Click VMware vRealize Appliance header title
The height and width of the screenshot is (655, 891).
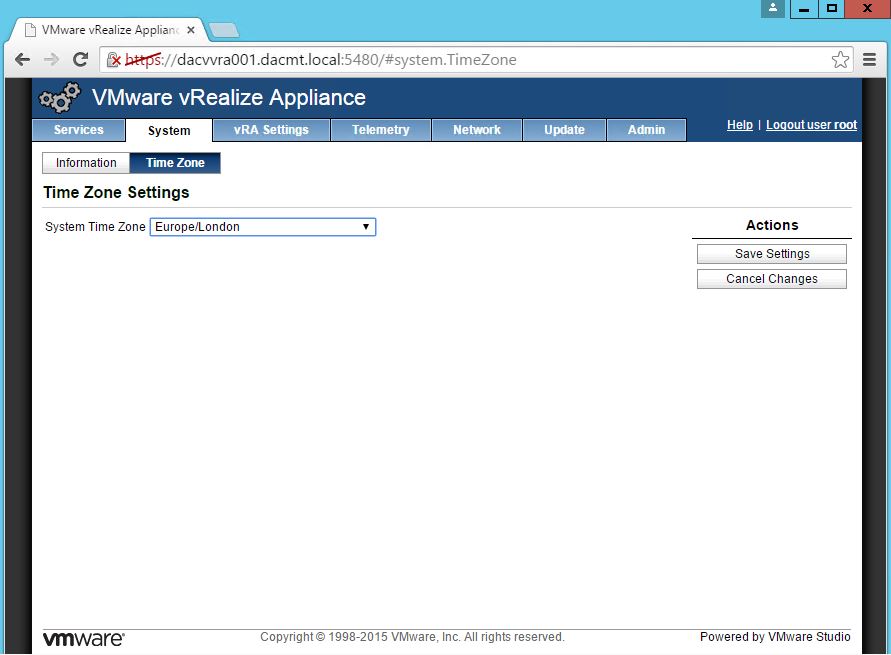pyautogui.click(x=228, y=97)
